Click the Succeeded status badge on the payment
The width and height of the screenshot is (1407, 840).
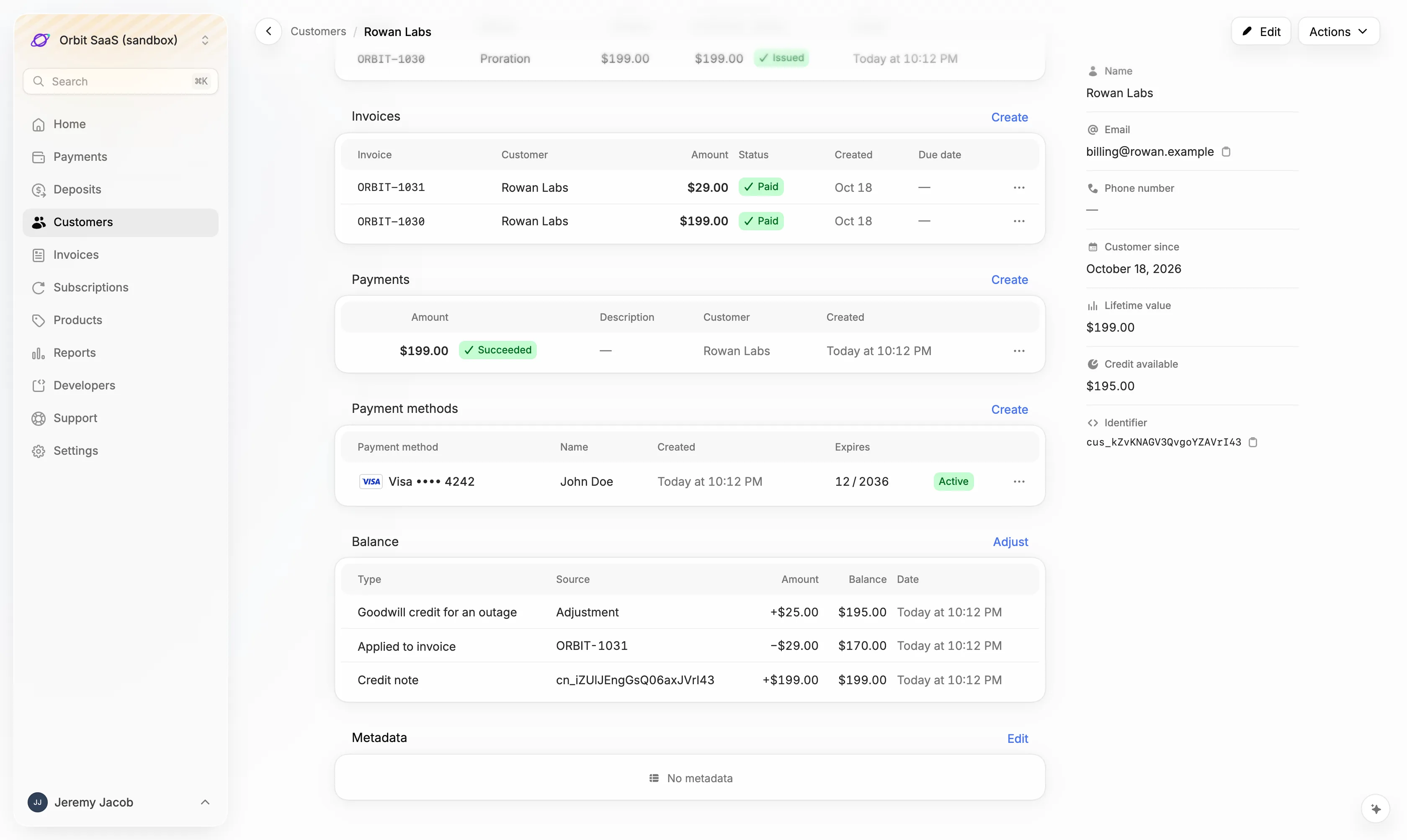click(498, 350)
